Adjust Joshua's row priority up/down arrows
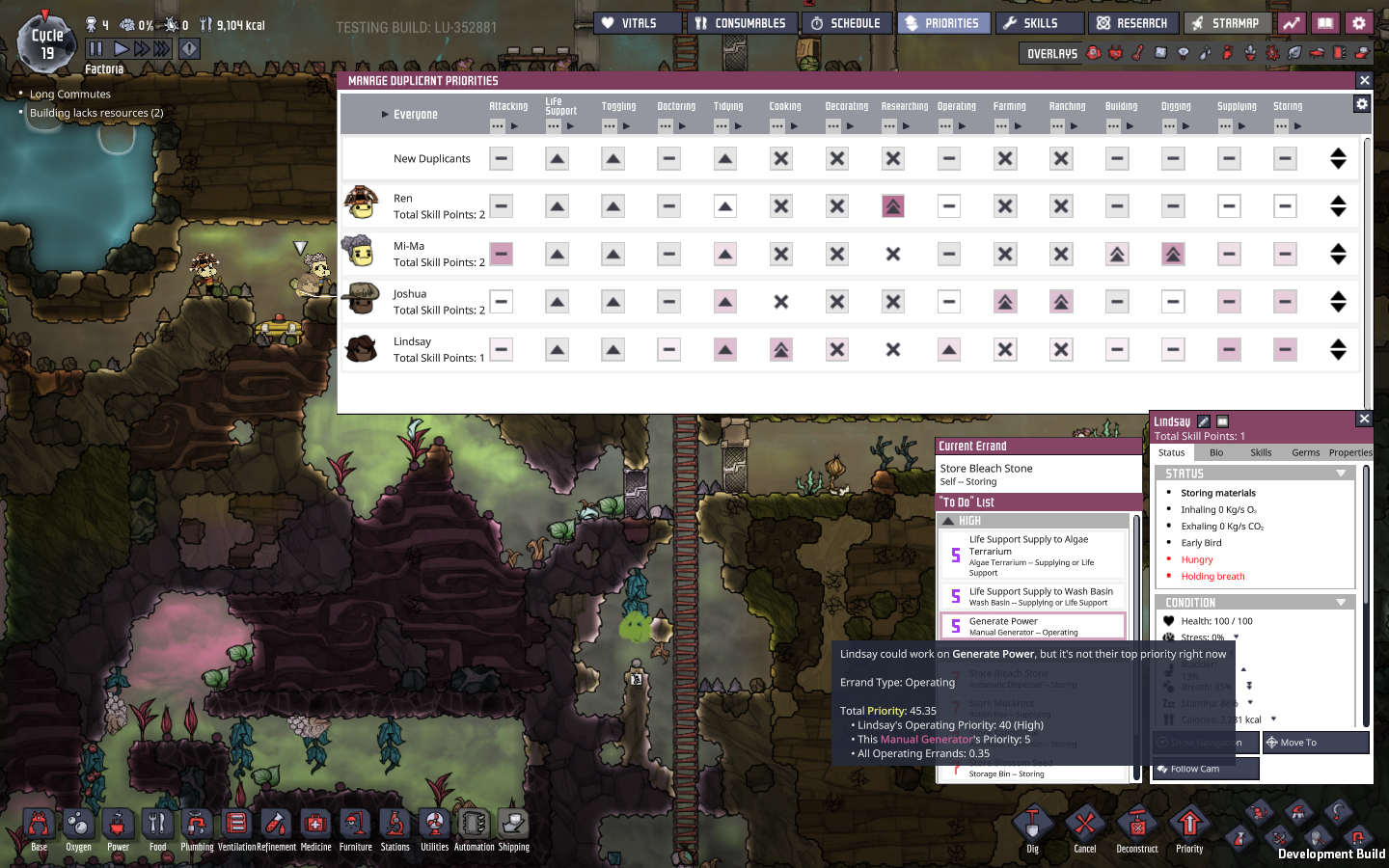The width and height of the screenshot is (1389, 868). [x=1338, y=302]
